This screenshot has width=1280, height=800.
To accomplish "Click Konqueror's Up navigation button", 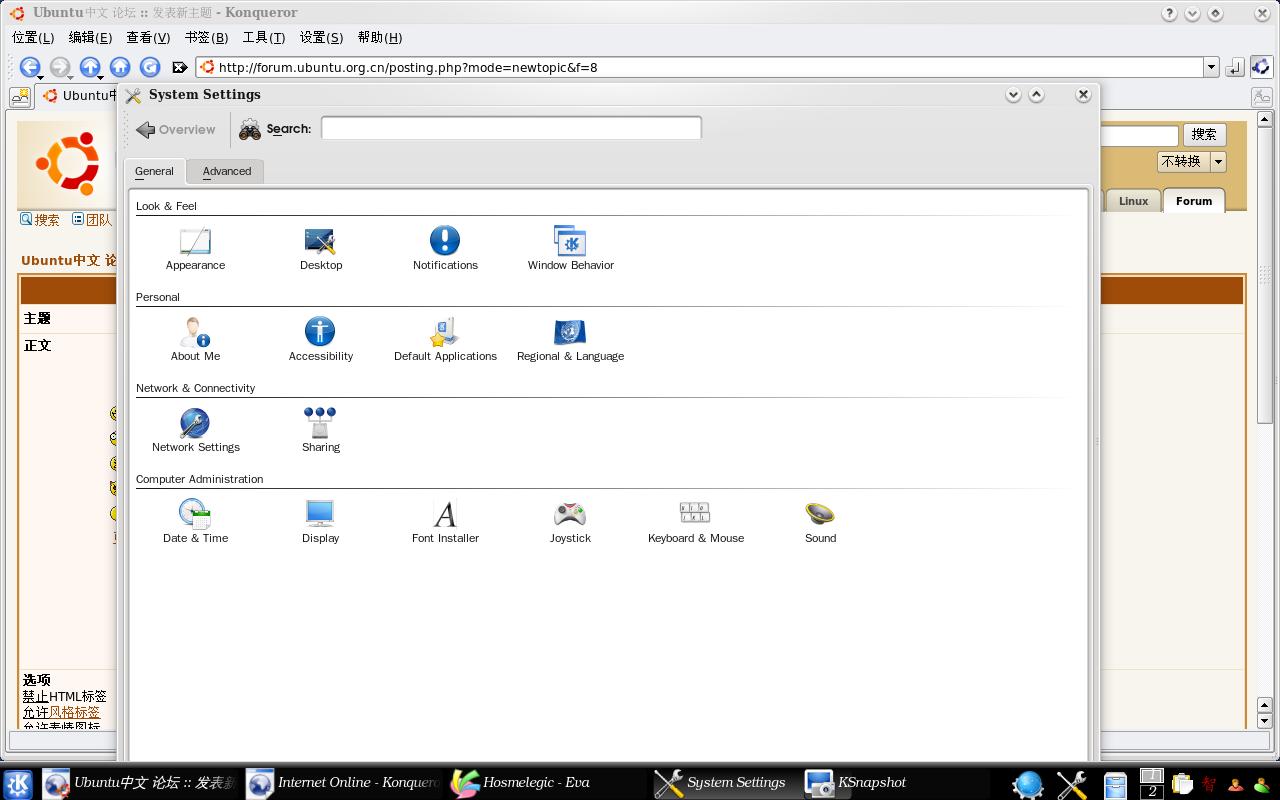I will (90, 67).
